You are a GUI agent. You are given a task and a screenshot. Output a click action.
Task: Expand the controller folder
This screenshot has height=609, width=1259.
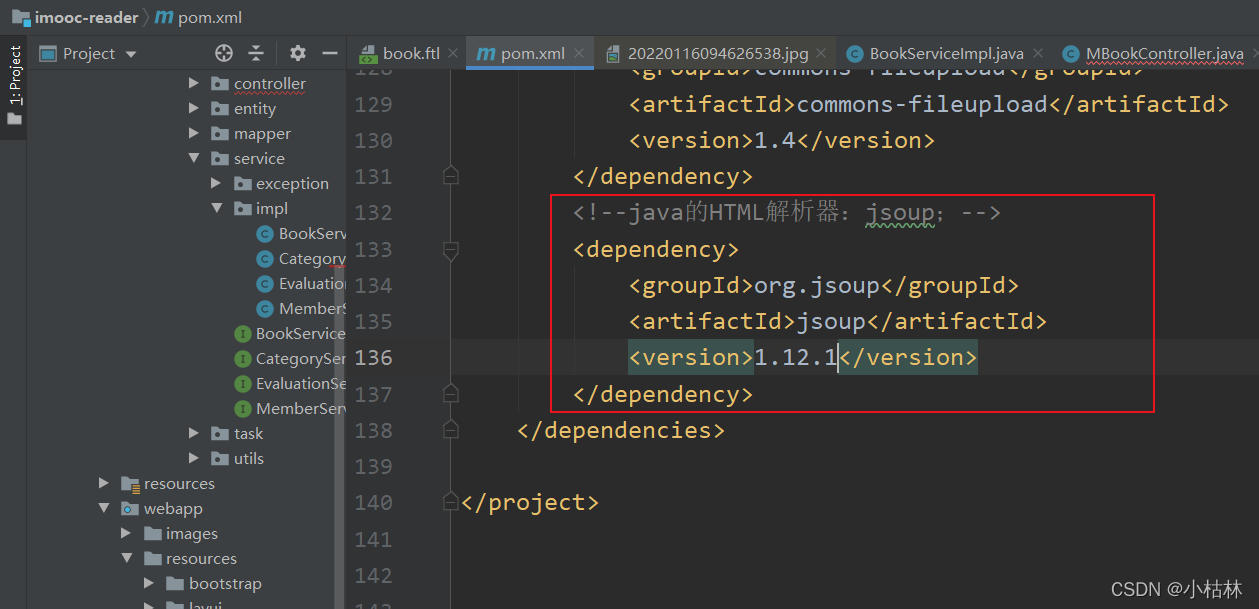pyautogui.click(x=194, y=84)
